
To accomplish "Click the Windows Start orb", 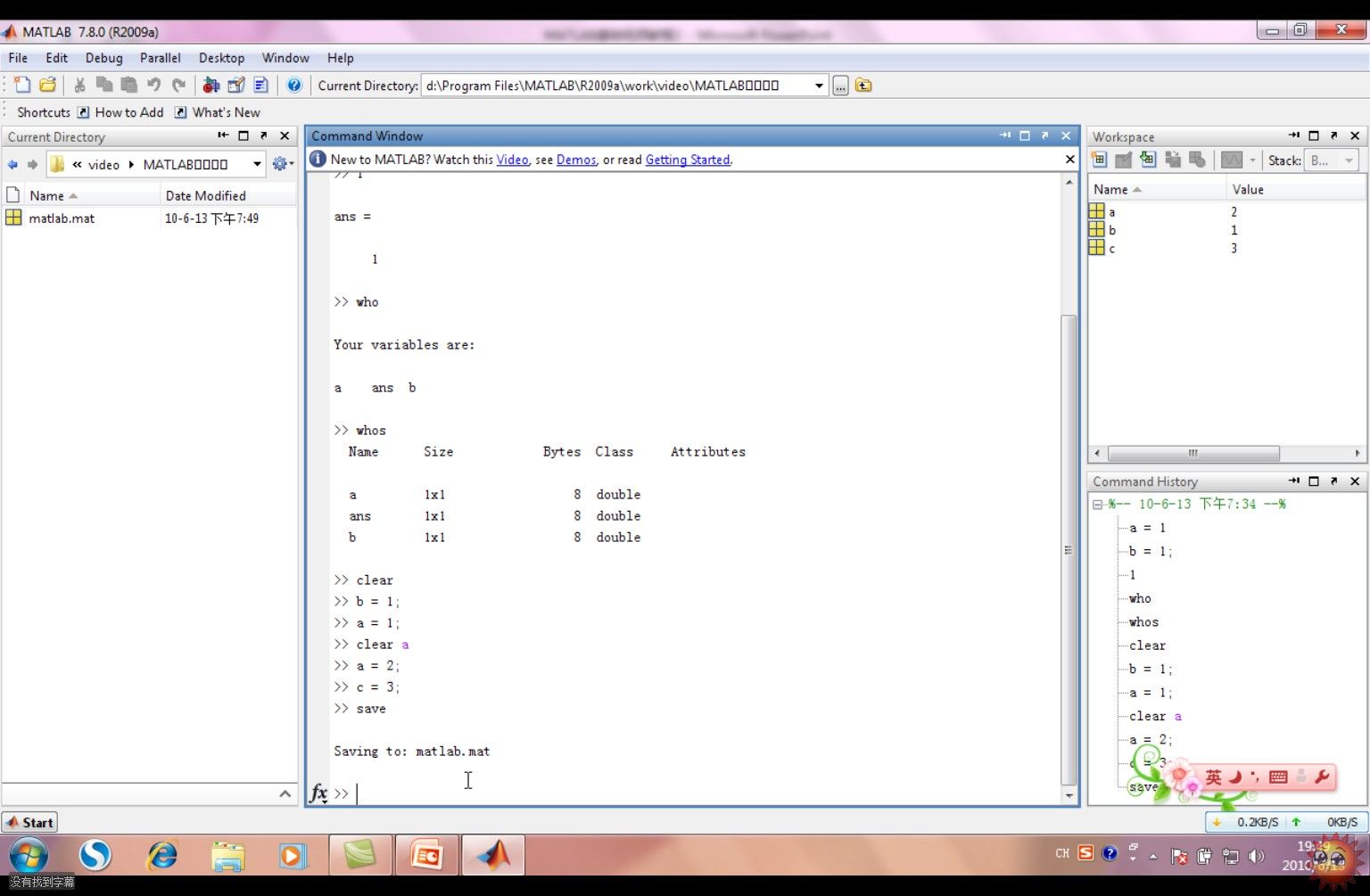I will coord(29,857).
